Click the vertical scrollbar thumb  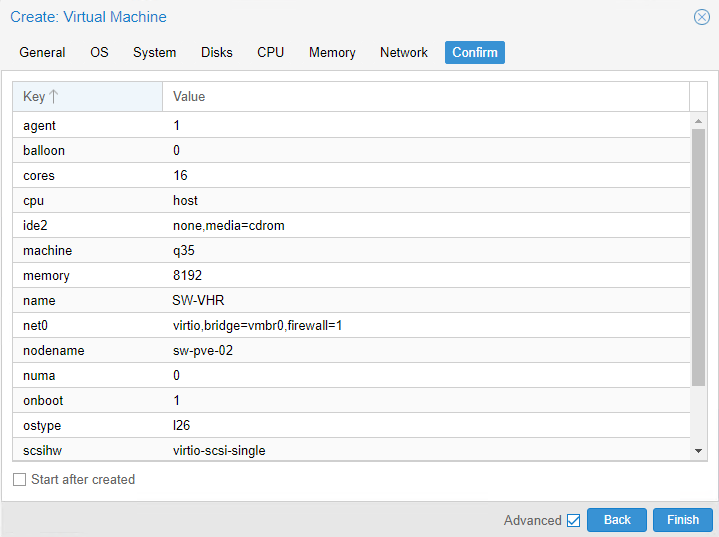[698, 257]
